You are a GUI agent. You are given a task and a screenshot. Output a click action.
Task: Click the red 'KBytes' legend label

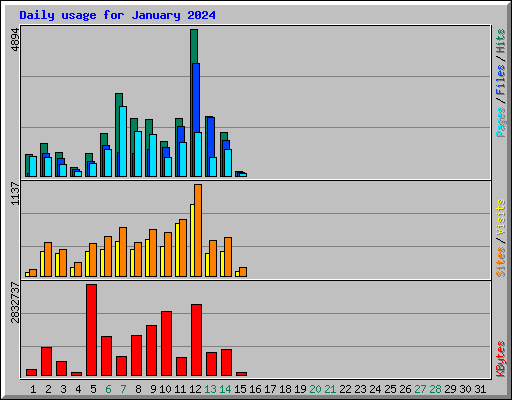pyautogui.click(x=501, y=359)
